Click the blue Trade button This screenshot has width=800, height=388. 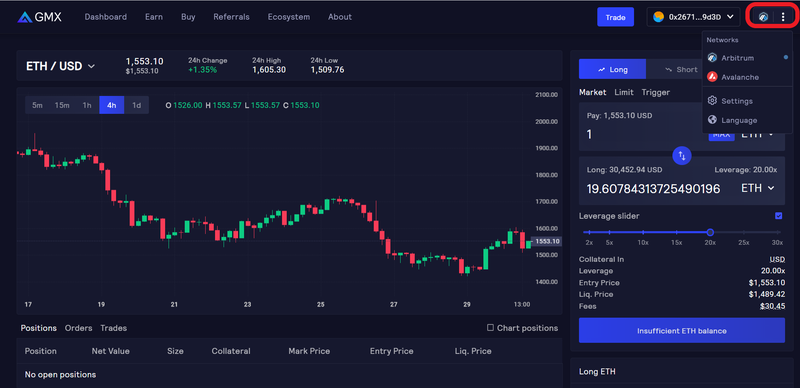(x=615, y=17)
